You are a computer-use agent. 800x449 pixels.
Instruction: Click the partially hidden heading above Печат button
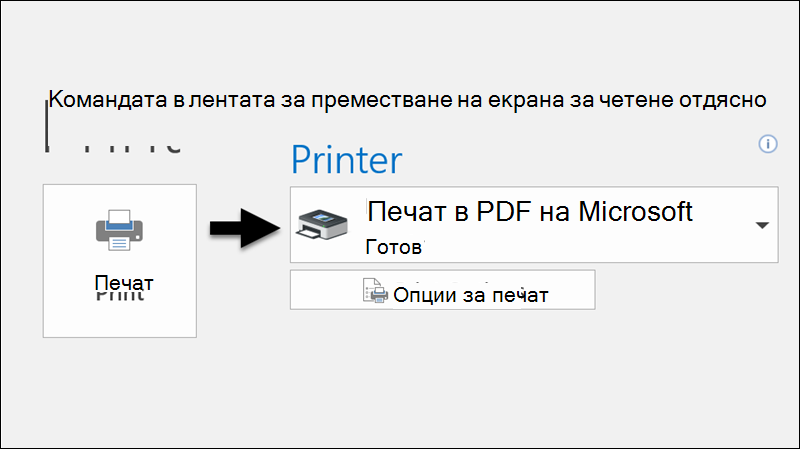(112, 146)
